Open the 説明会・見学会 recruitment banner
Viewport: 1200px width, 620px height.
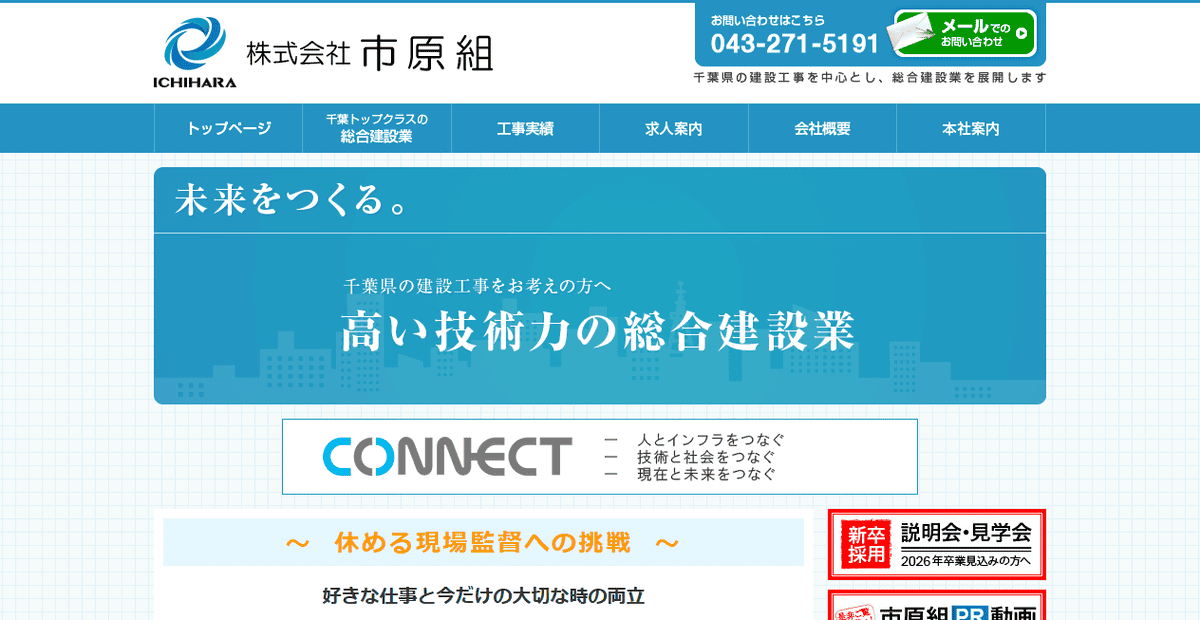point(935,545)
